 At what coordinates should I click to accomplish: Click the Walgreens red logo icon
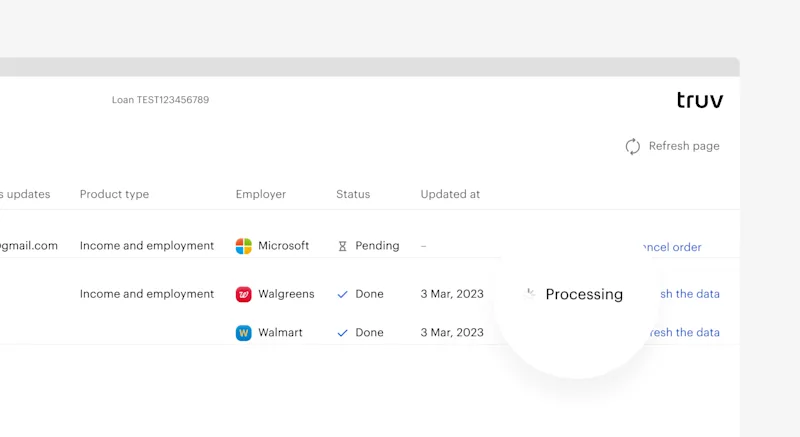pyautogui.click(x=243, y=294)
